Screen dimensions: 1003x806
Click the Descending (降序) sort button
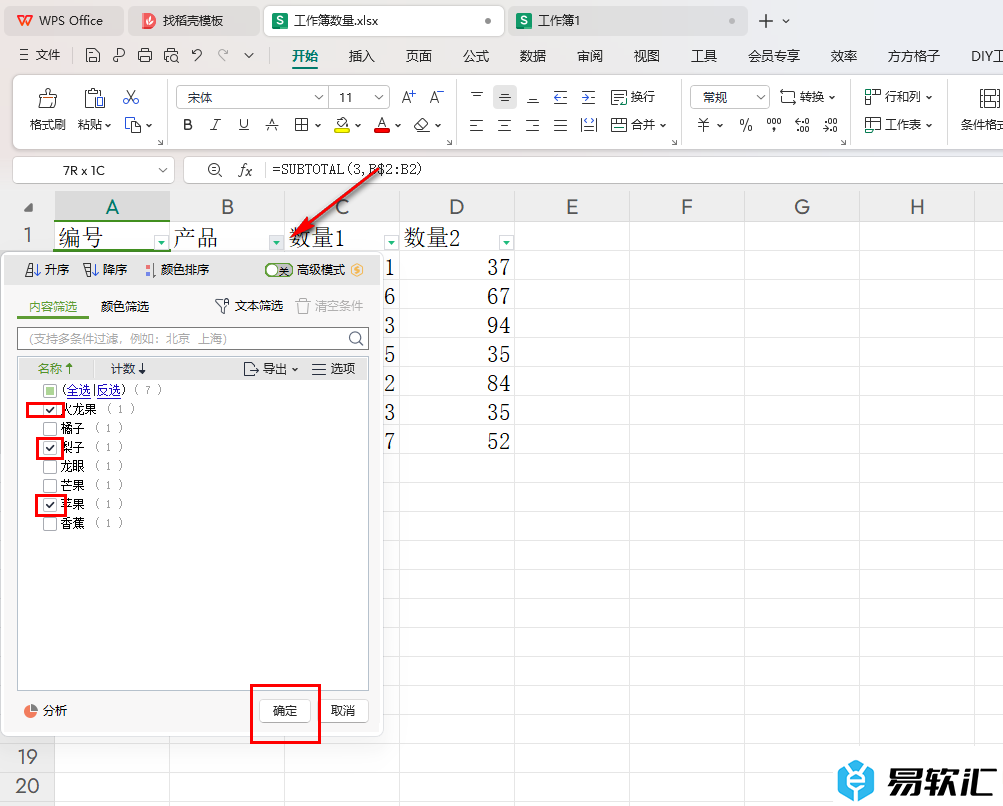coord(105,270)
